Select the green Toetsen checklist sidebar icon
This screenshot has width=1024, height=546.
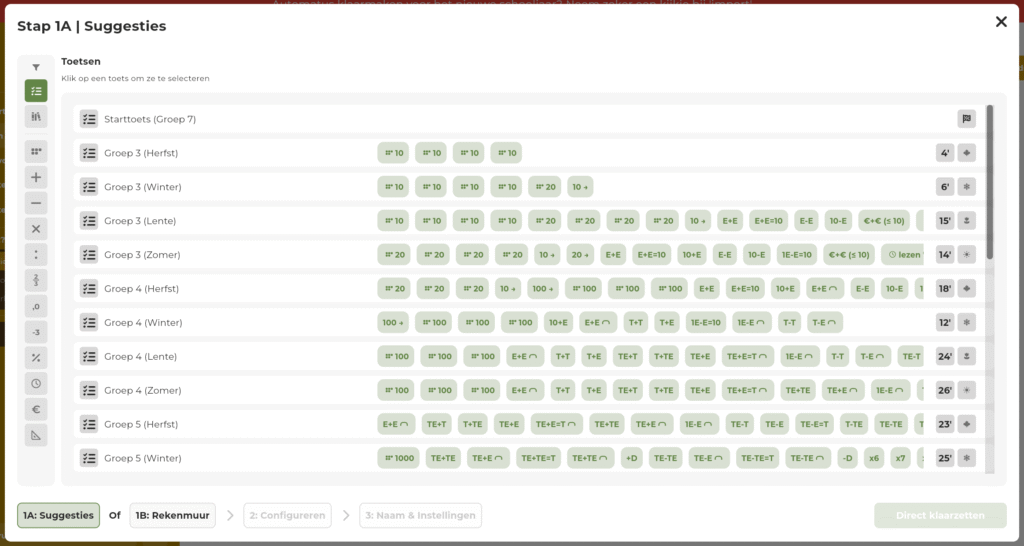click(x=36, y=91)
